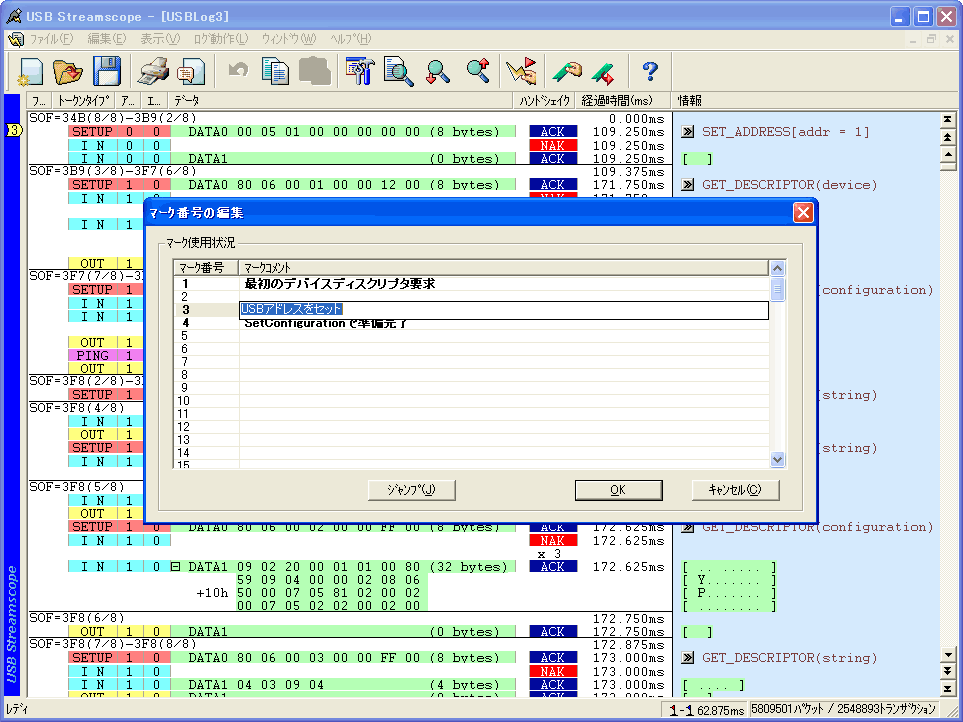The width and height of the screenshot is (963, 722).
Task: Click the yellow mark 3 flag in the margin
Action: [14, 130]
